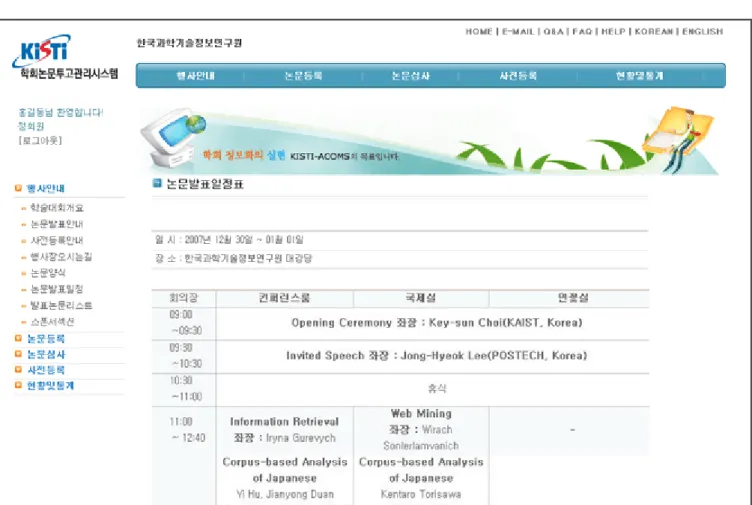
Task: Open 논문발표안내 in the sidebar
Action: tap(57, 224)
